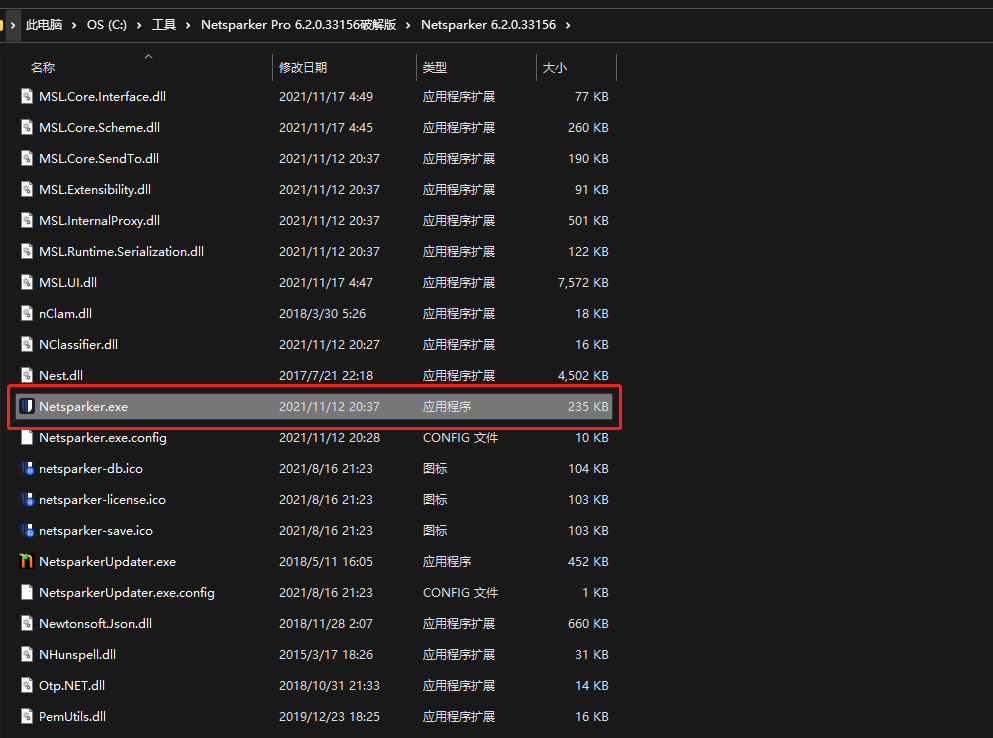Screen dimensions: 993x738
Task: Select the Newtonsoft.Json.dll file name
Action: (96, 624)
